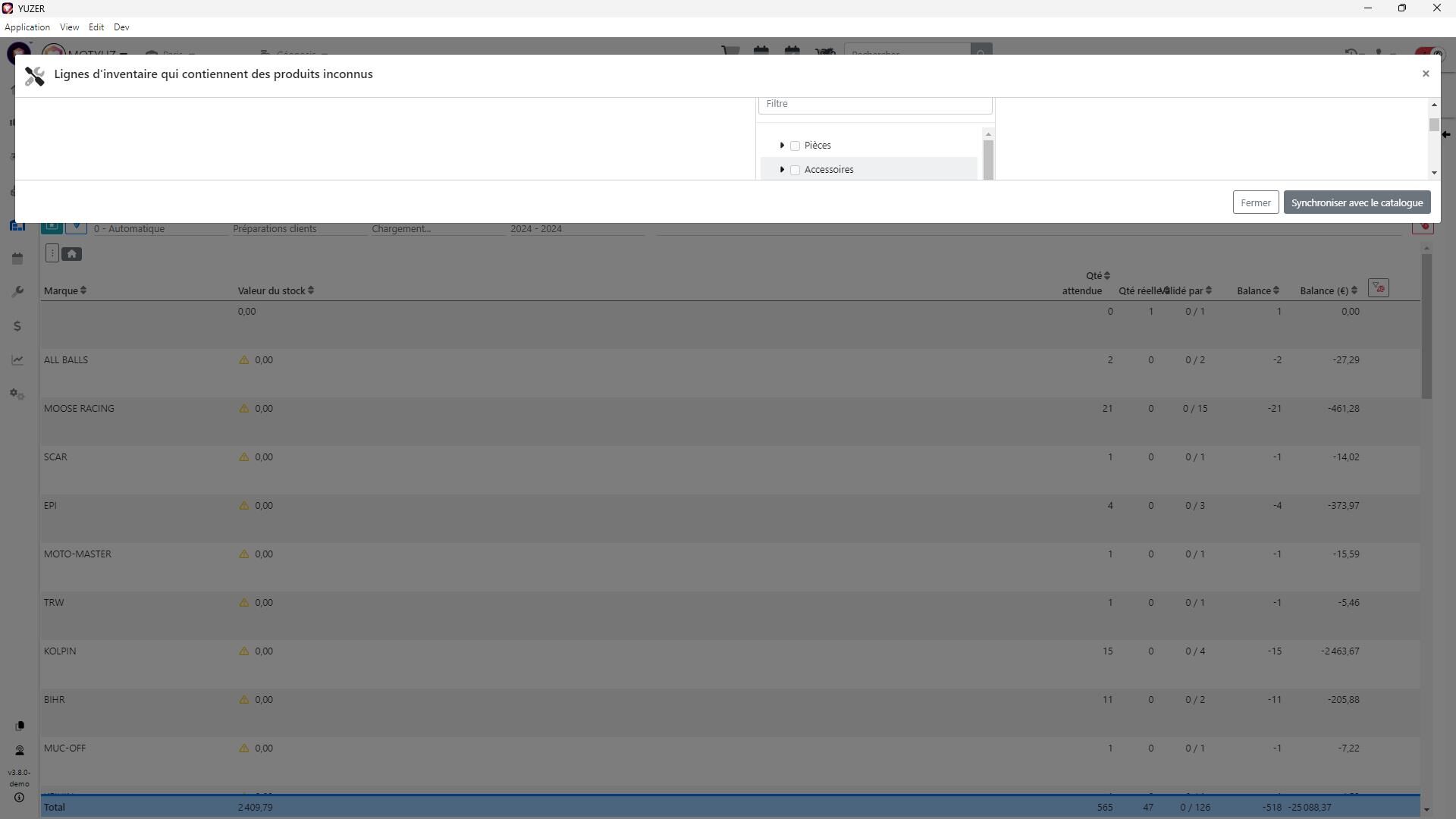Tick the Accessoires checkbox
The image size is (1456, 819).
(795, 170)
